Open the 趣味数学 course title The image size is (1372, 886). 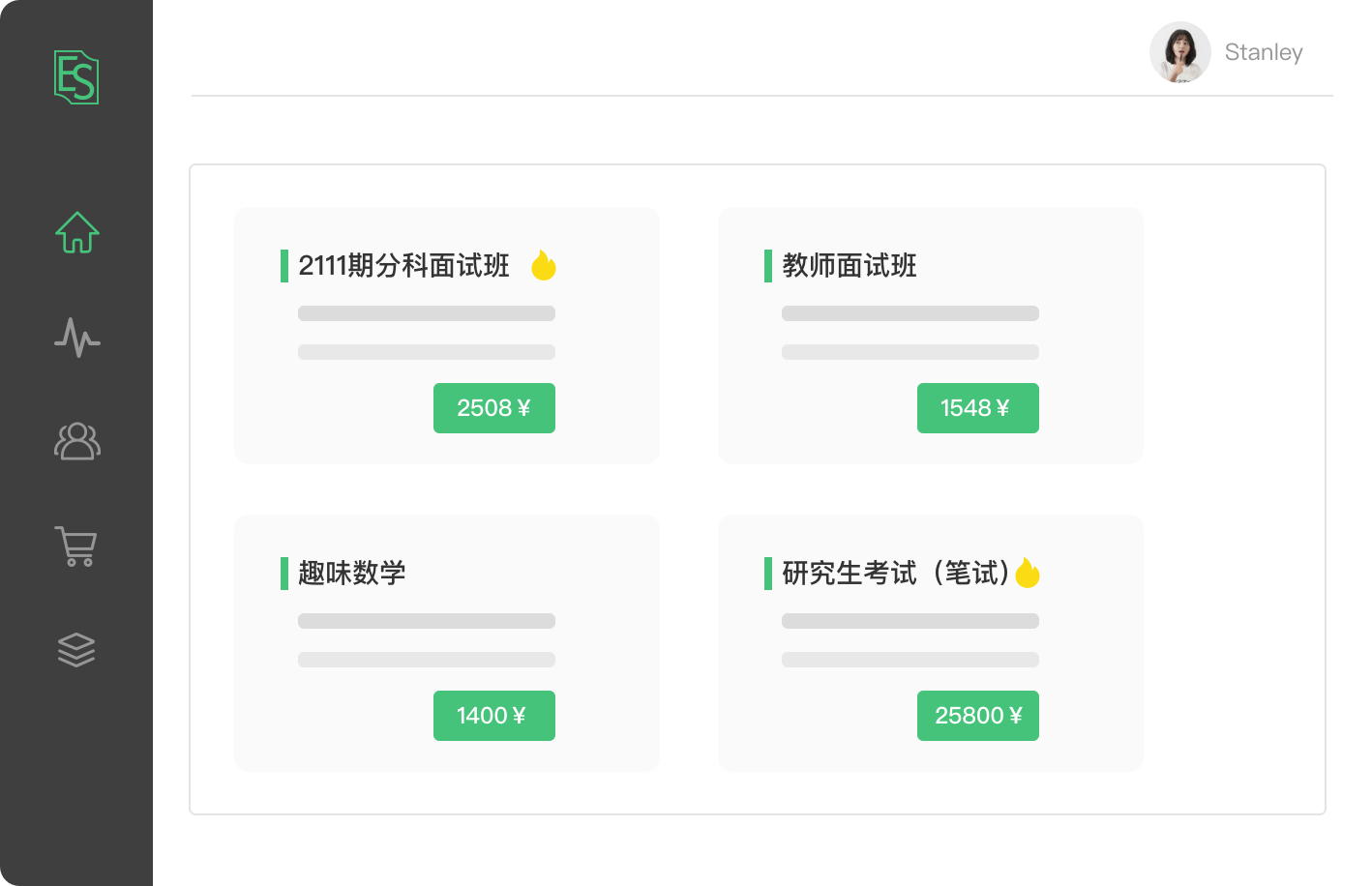point(352,573)
